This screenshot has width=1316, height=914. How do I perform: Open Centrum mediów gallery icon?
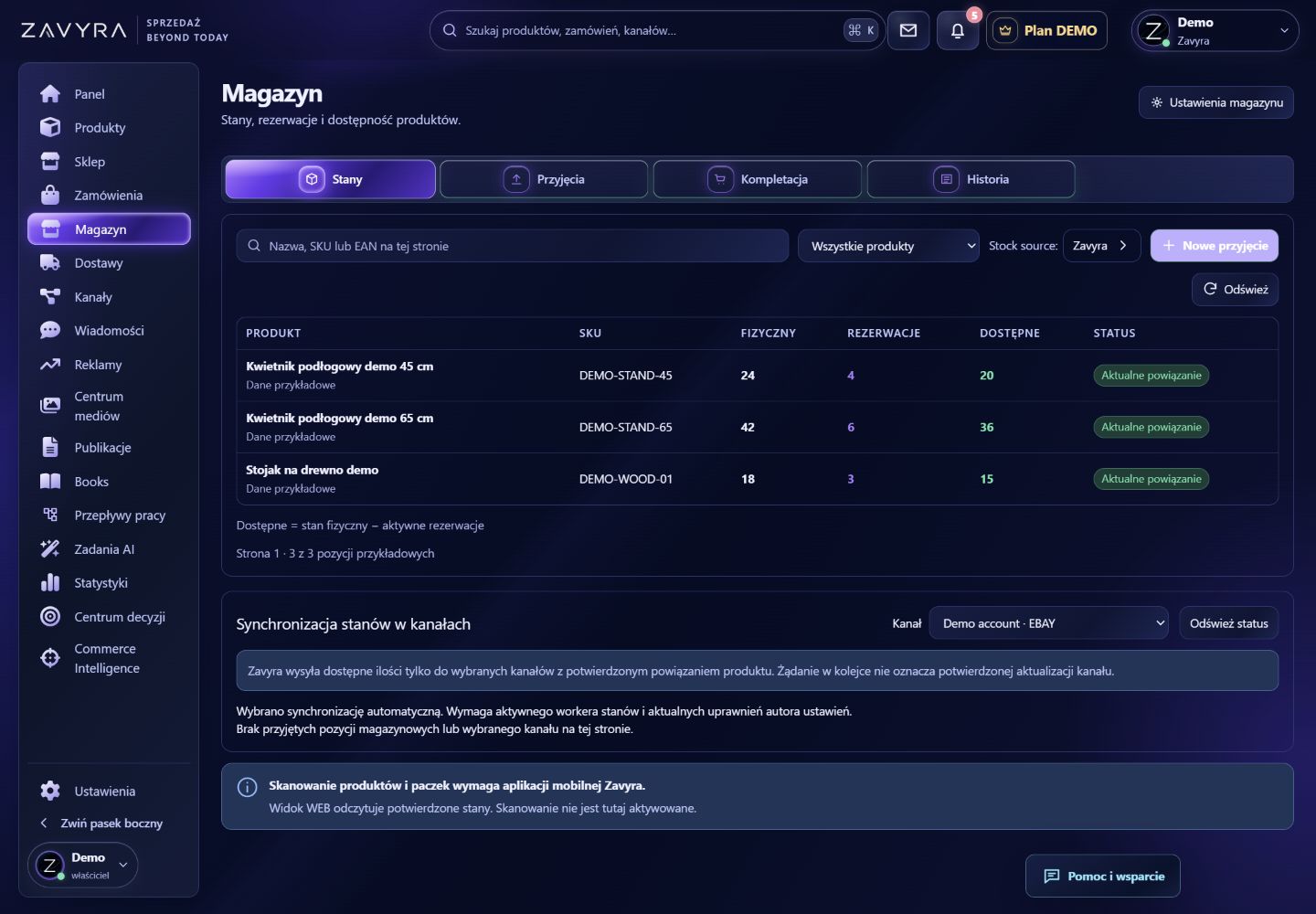[50, 406]
